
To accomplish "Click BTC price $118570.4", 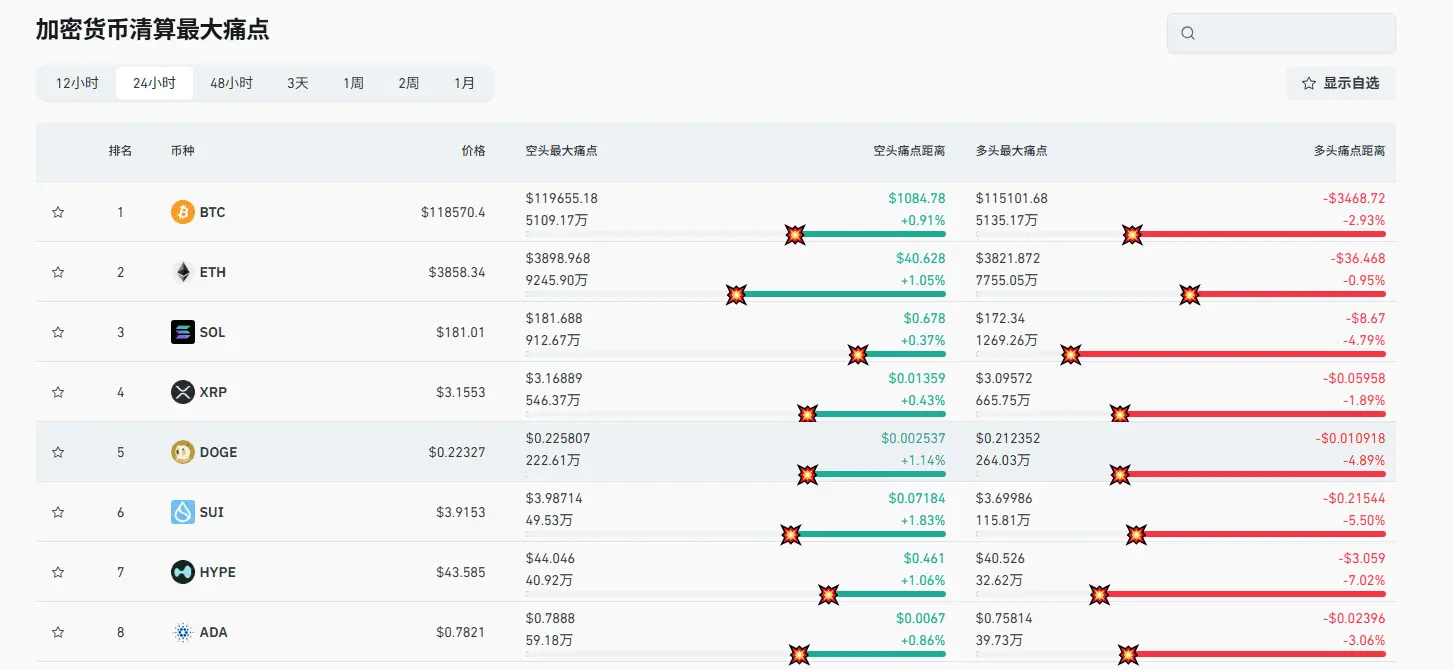I will (x=453, y=212).
